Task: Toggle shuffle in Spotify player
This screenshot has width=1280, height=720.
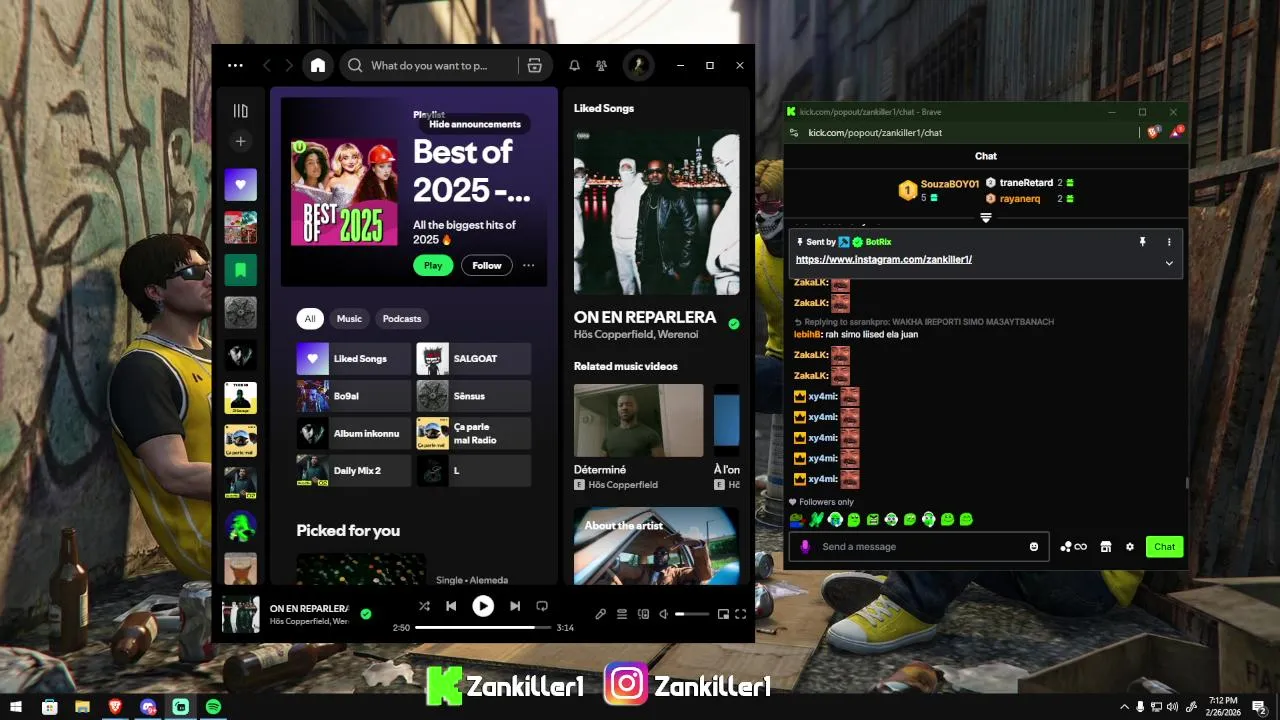Action: point(424,606)
